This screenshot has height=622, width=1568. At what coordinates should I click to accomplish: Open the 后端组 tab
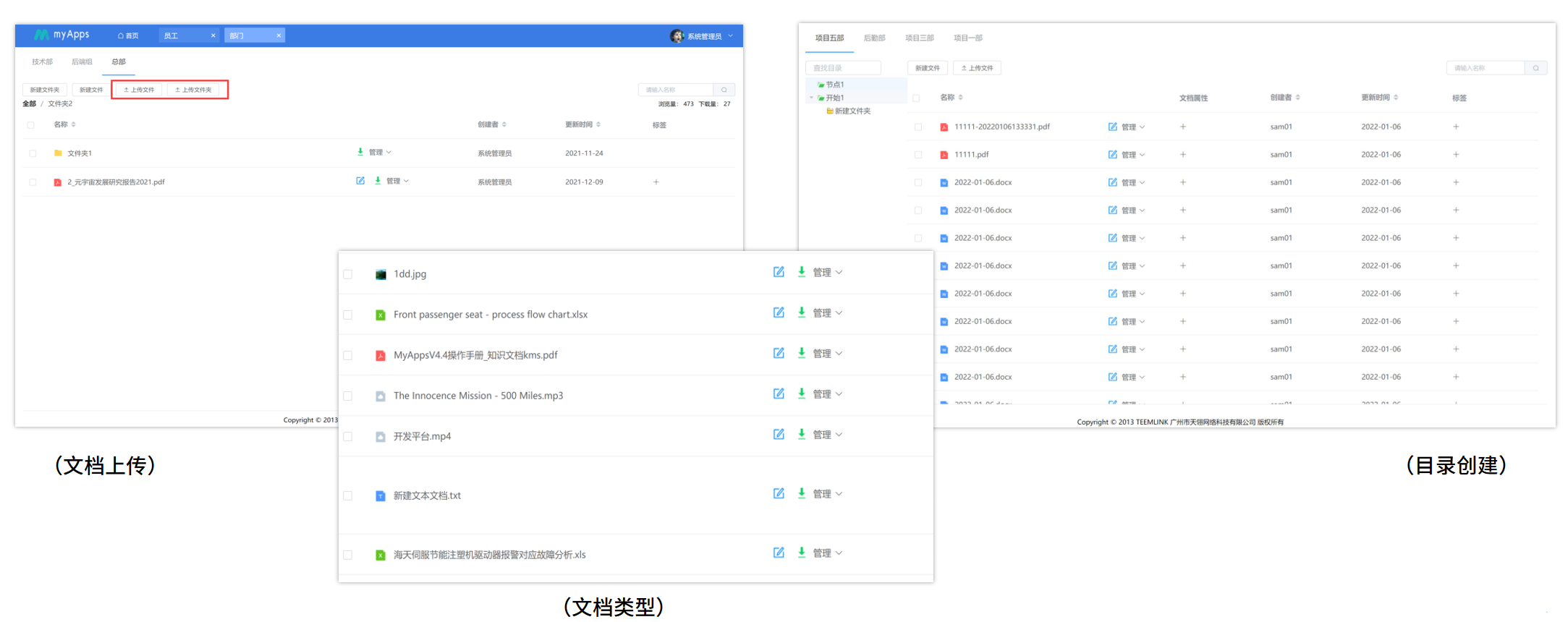(82, 61)
